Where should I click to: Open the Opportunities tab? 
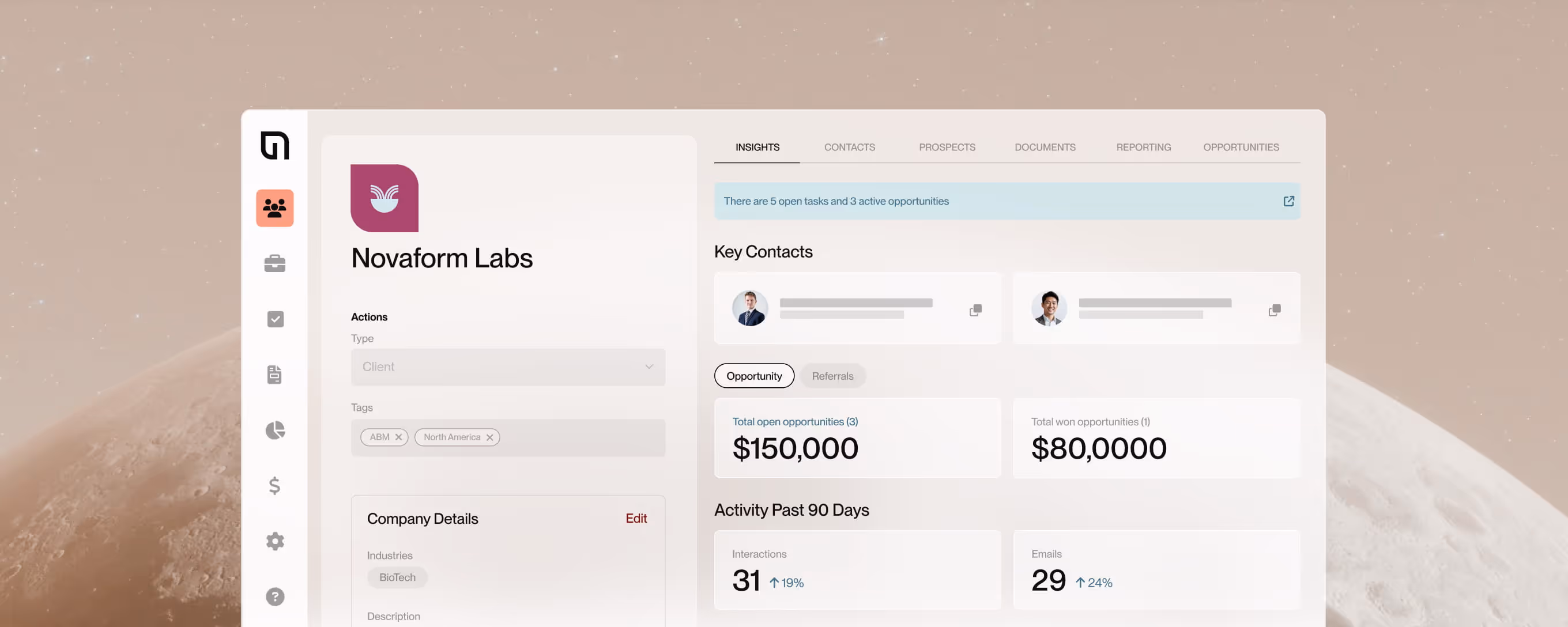point(1241,147)
